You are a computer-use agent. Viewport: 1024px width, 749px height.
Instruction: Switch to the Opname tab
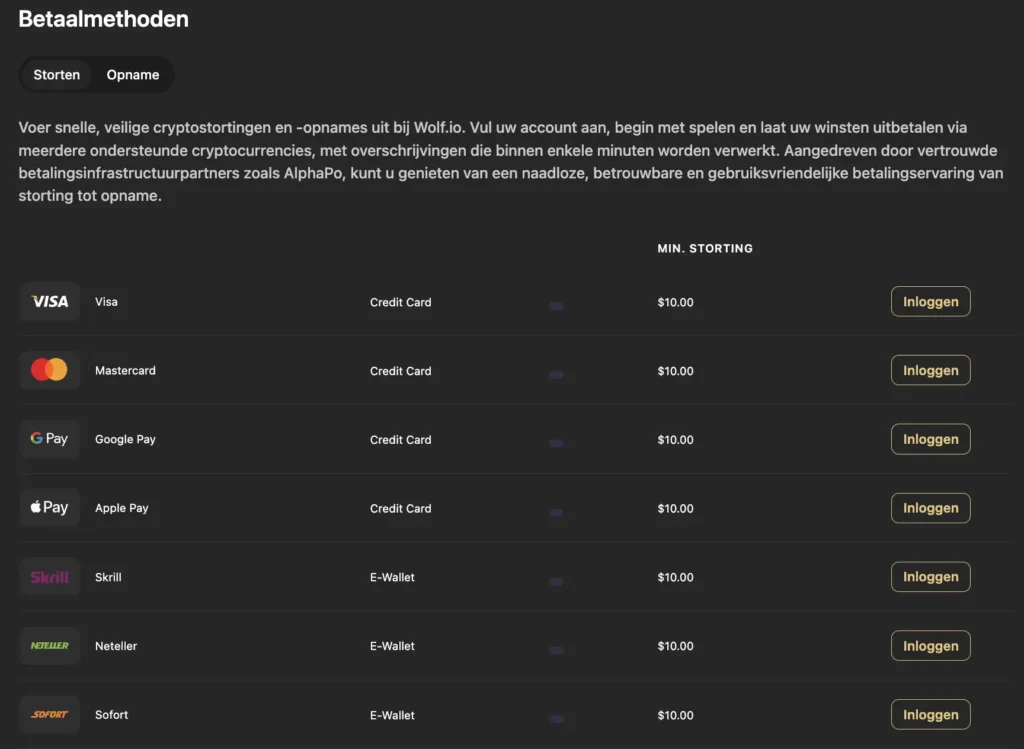click(133, 74)
